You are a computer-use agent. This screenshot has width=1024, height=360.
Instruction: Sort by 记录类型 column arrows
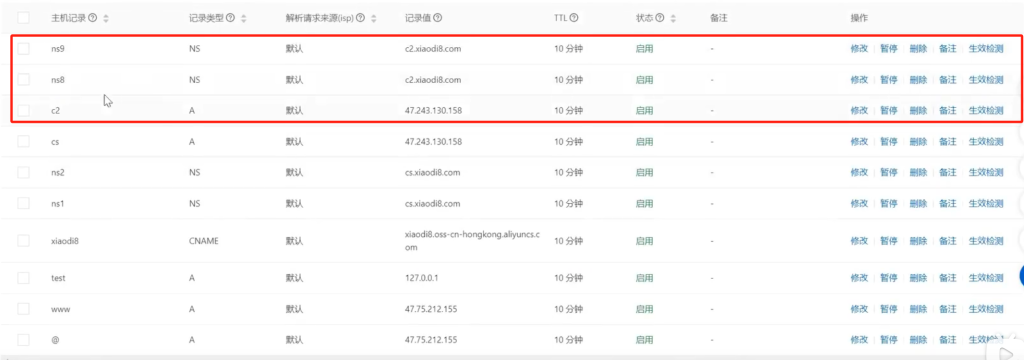[244, 18]
